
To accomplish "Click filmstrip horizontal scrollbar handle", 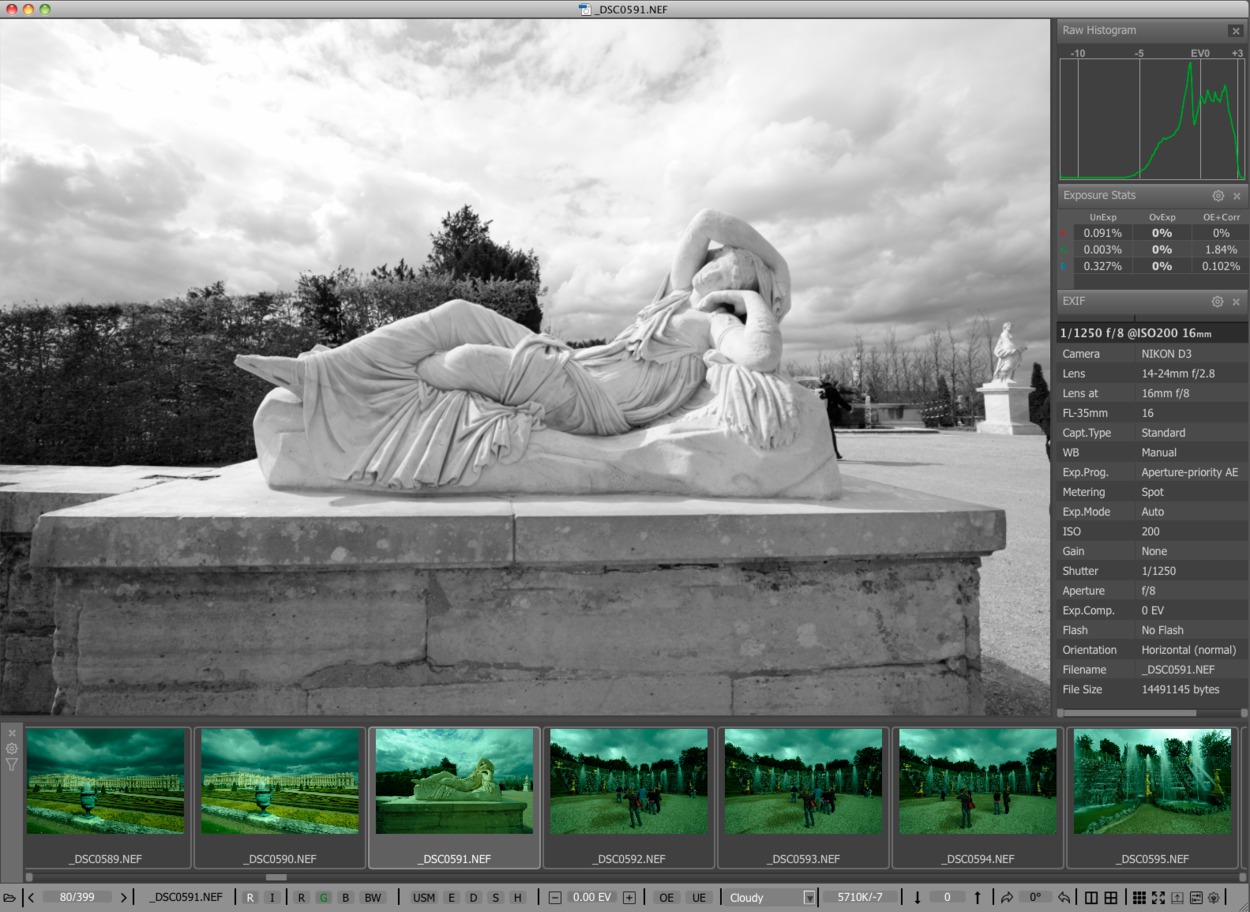I will click(276, 878).
